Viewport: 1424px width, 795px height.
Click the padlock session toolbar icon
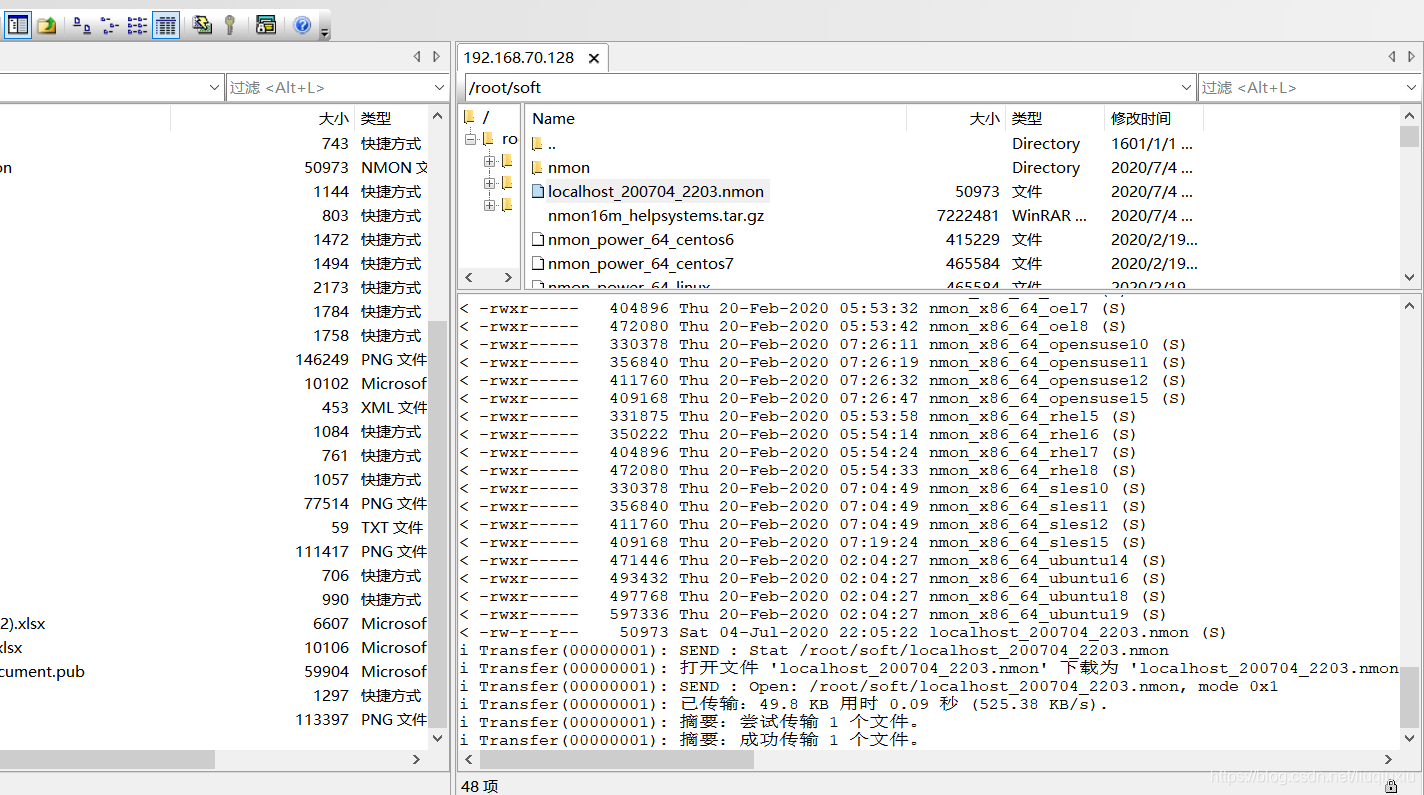point(266,25)
